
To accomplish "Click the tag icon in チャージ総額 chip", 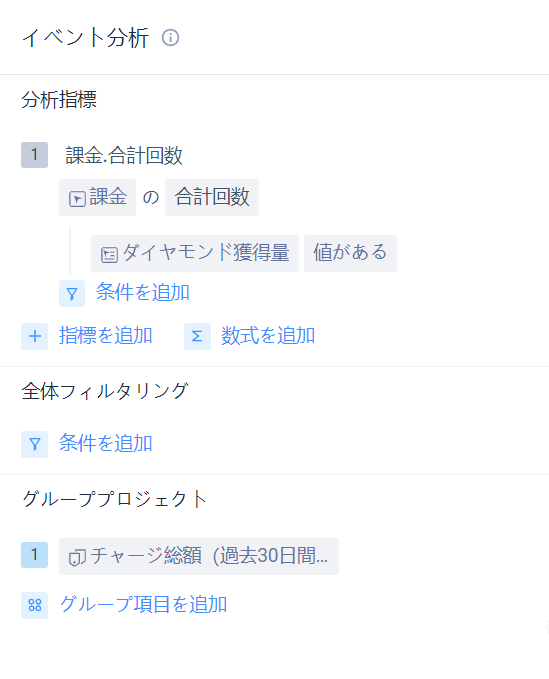I will [77, 558].
